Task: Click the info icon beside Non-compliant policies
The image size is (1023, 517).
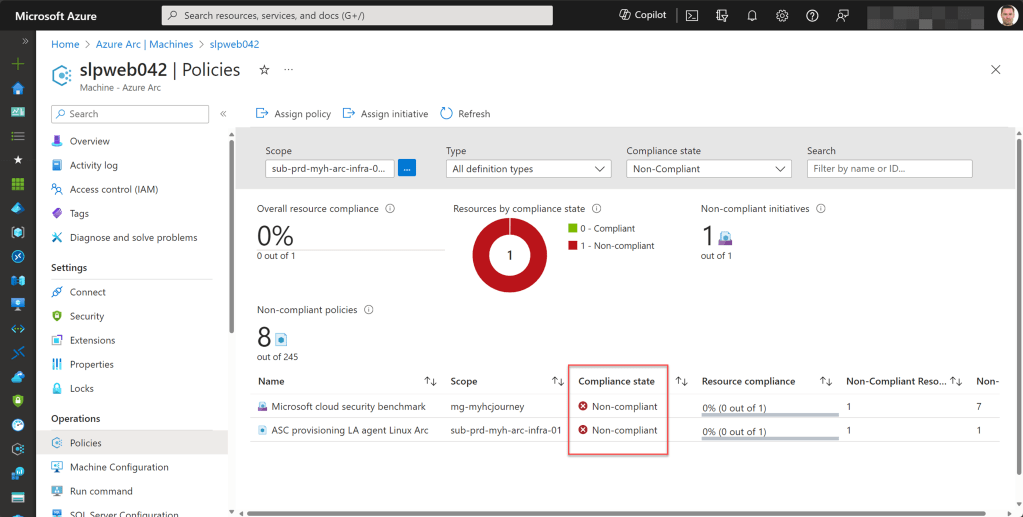Action: 369,310
